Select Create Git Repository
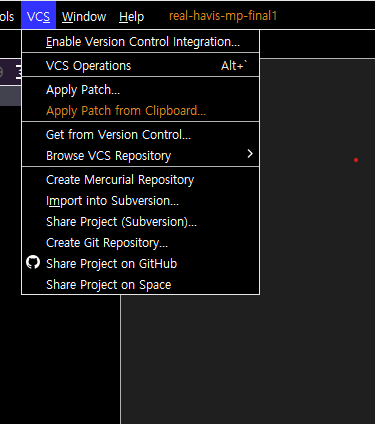 pos(140,243)
